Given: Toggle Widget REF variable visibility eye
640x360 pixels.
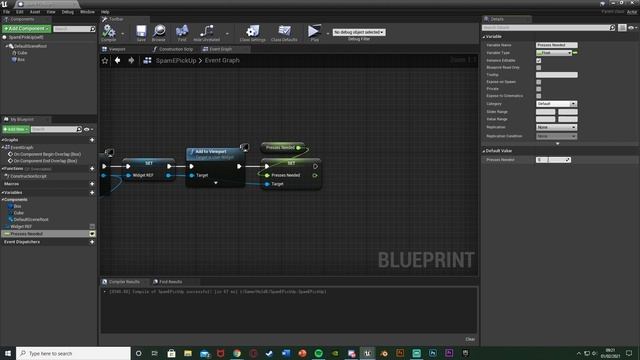Looking at the screenshot, I should [92, 226].
